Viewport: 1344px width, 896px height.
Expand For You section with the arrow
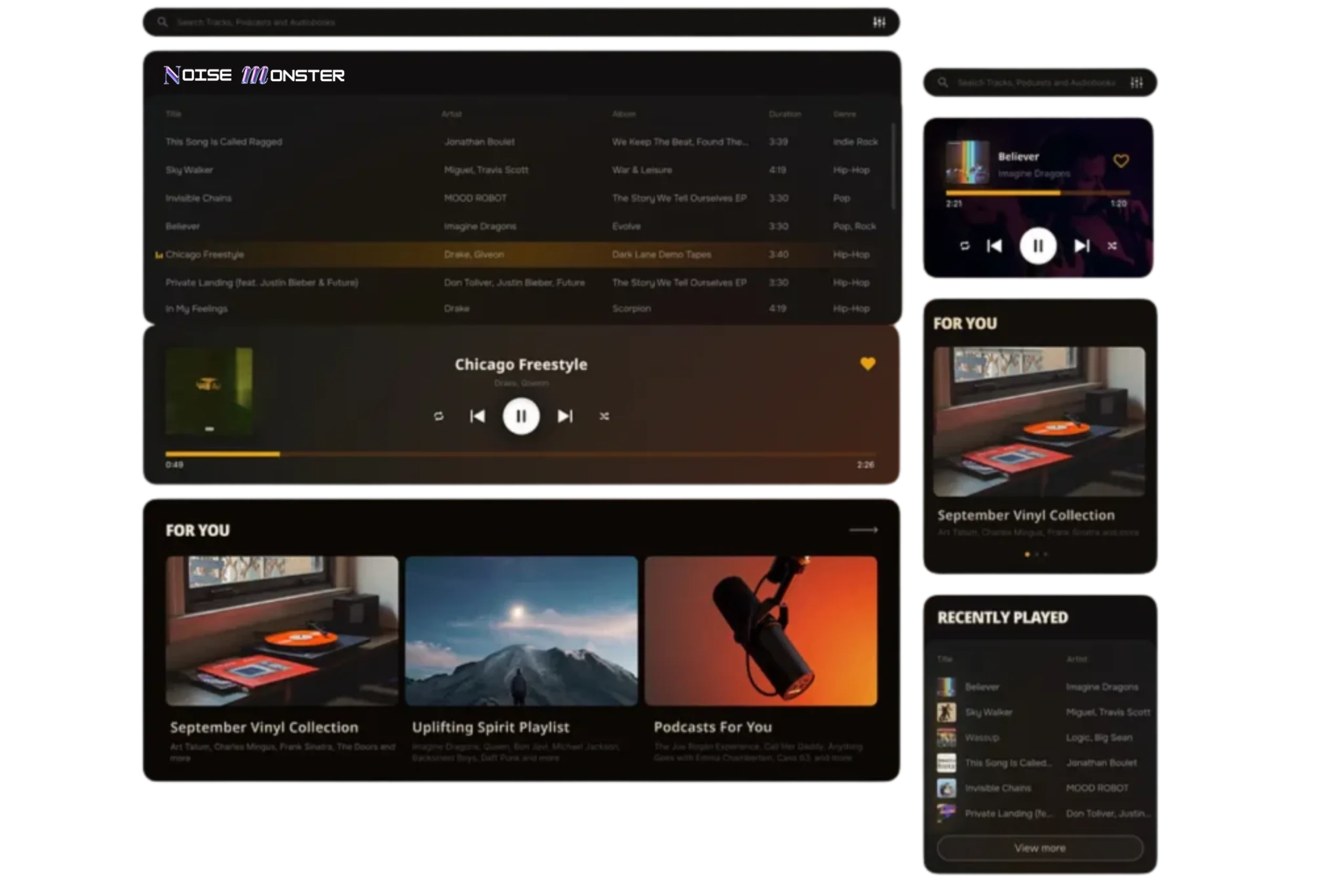point(863,530)
